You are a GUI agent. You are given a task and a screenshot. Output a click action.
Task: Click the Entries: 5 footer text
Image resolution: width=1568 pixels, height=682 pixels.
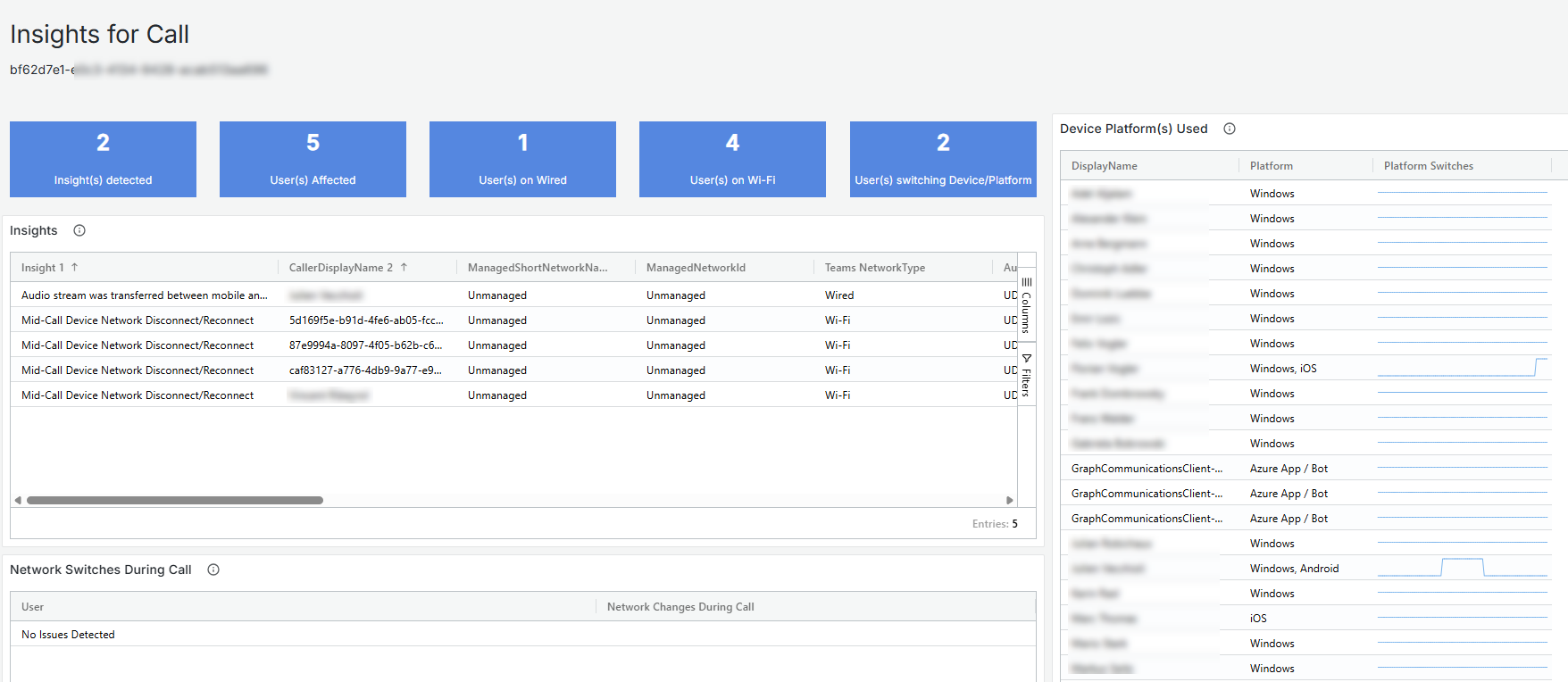tap(995, 523)
